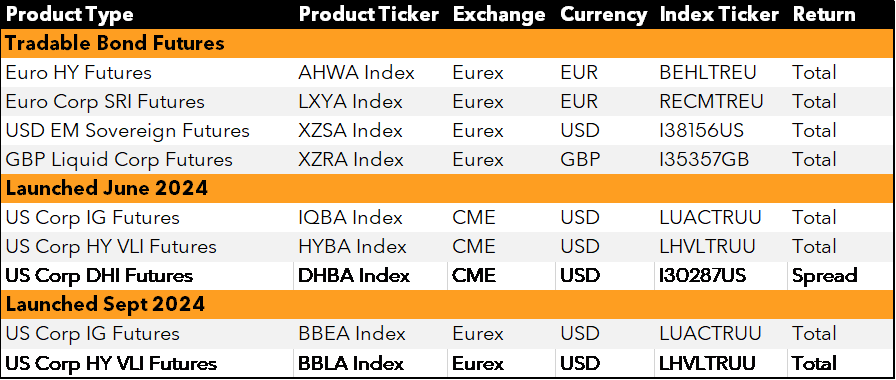Select the Product Ticker column header
The height and width of the screenshot is (380, 896).
tap(371, 15)
